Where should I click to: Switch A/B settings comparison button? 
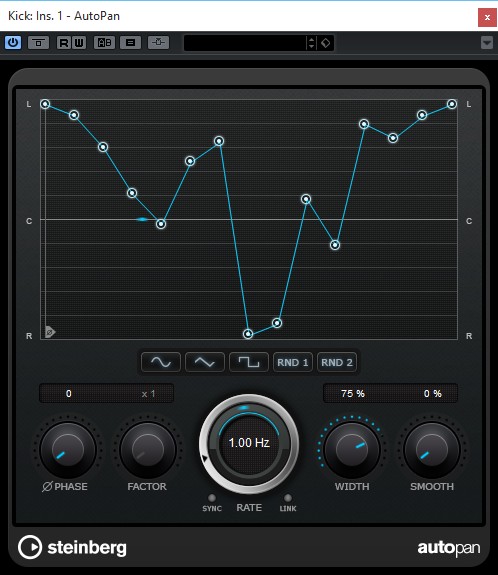click(x=104, y=43)
